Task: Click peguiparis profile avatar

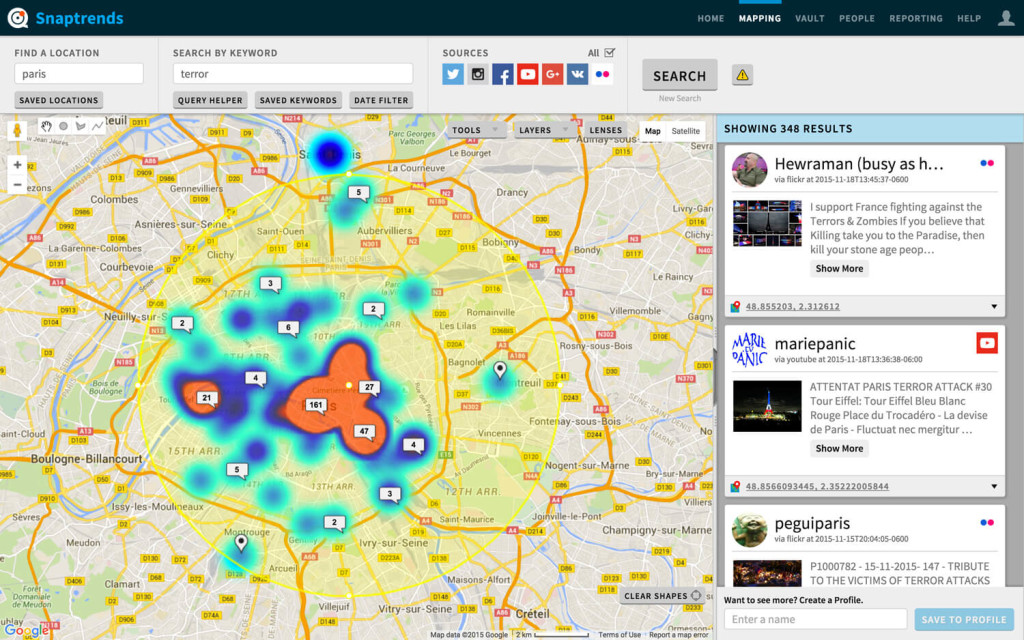Action: point(750,530)
